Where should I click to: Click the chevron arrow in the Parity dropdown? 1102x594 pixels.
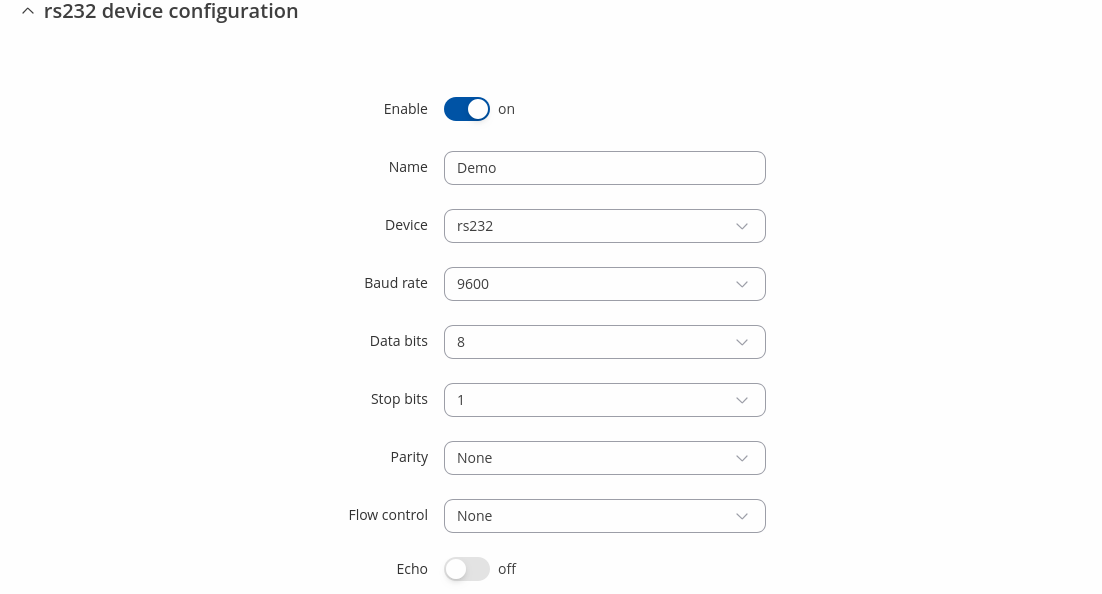coord(742,458)
